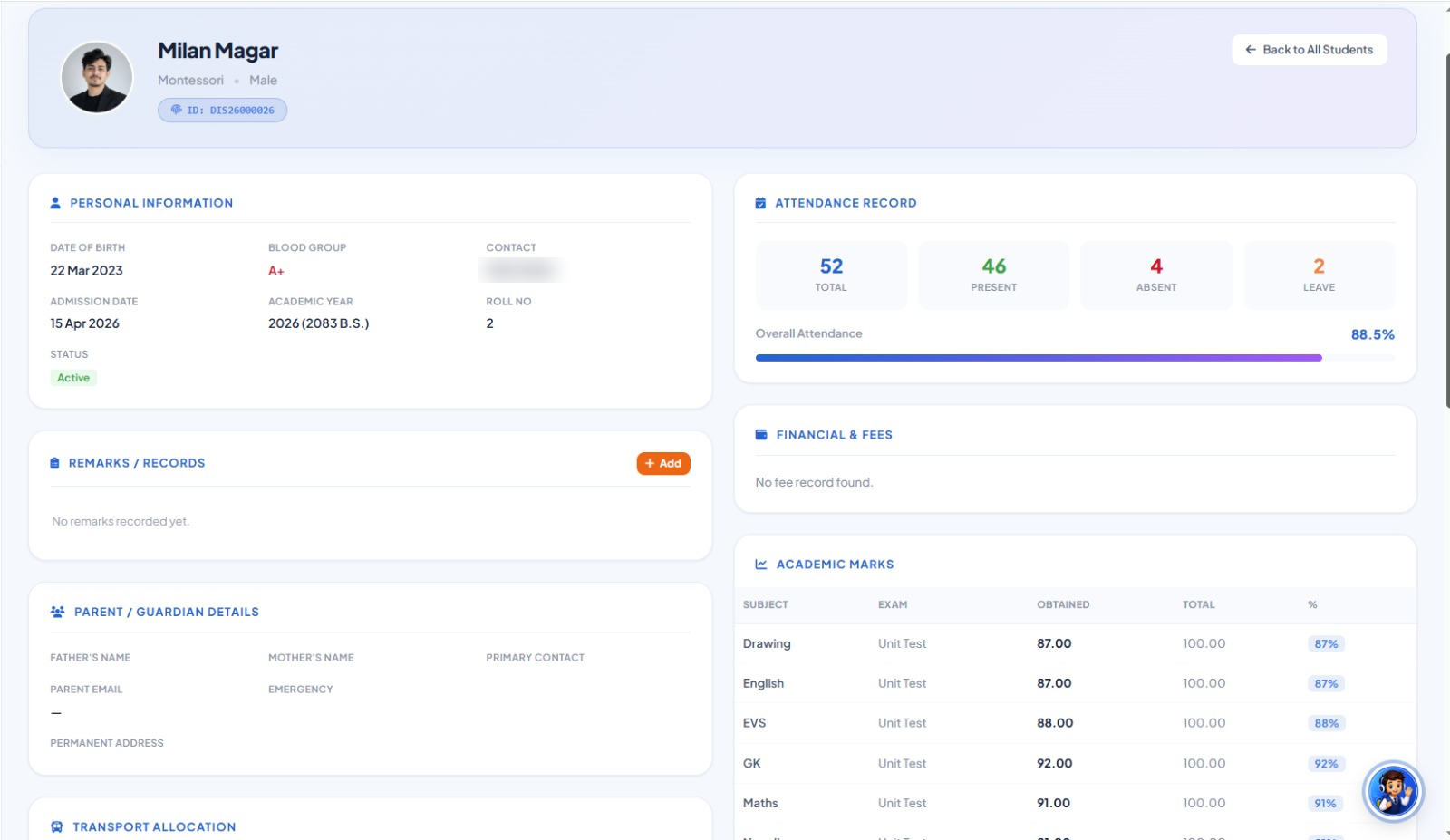
Task: Click the date of birth 22 Mar 2023
Action: pos(86,270)
